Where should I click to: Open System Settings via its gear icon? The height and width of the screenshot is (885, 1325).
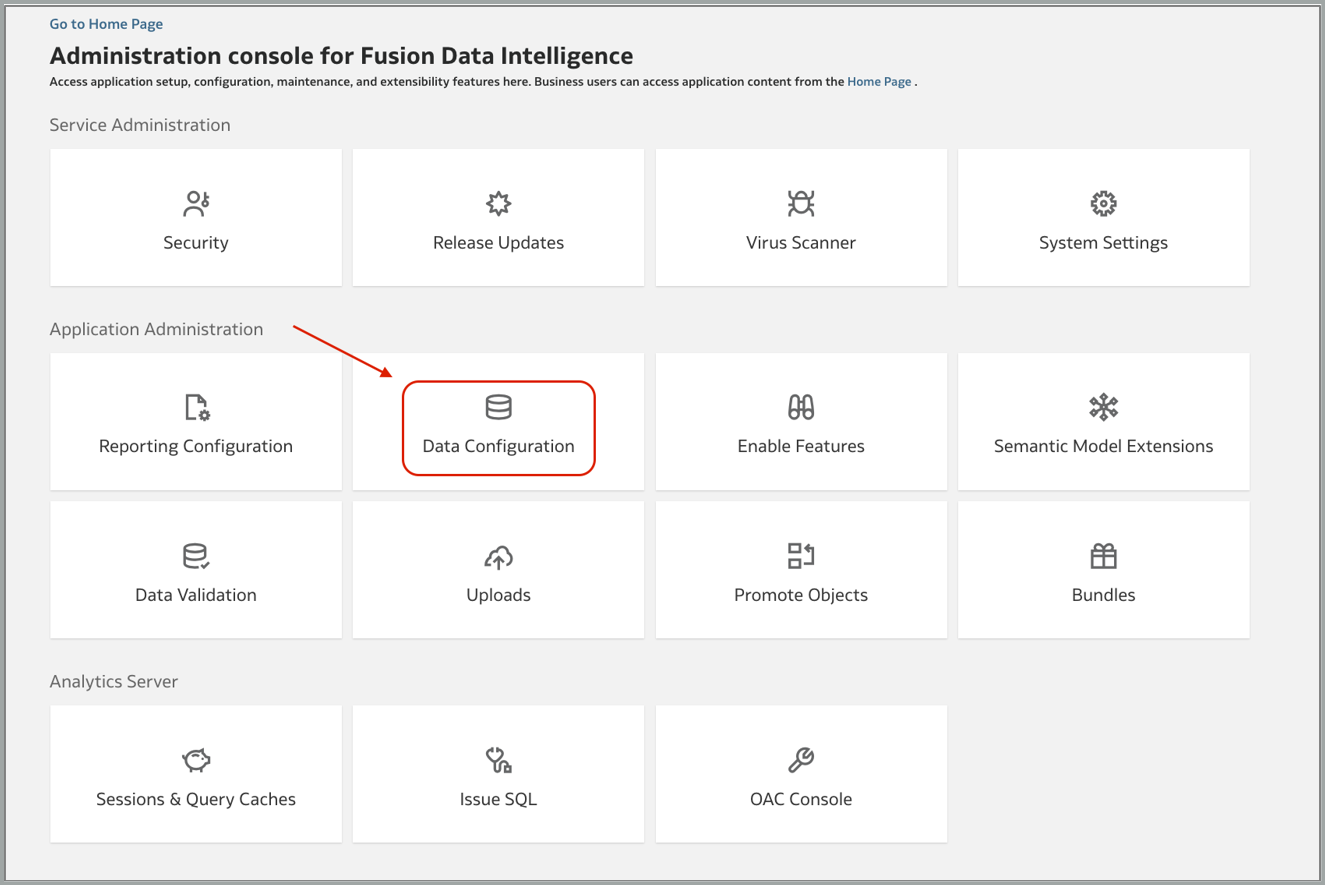(1103, 203)
